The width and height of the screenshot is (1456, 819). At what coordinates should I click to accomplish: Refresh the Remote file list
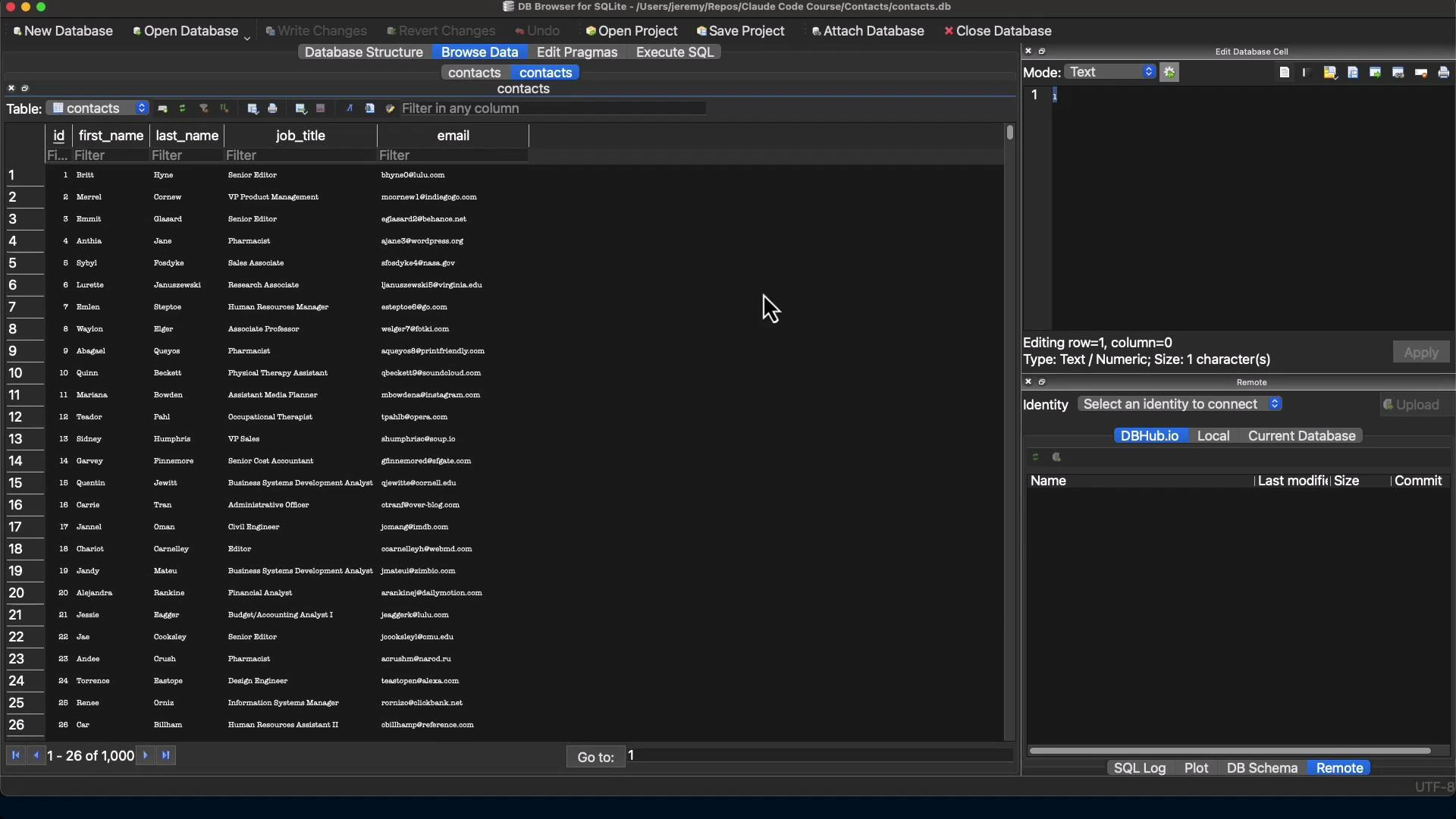pyautogui.click(x=1035, y=457)
